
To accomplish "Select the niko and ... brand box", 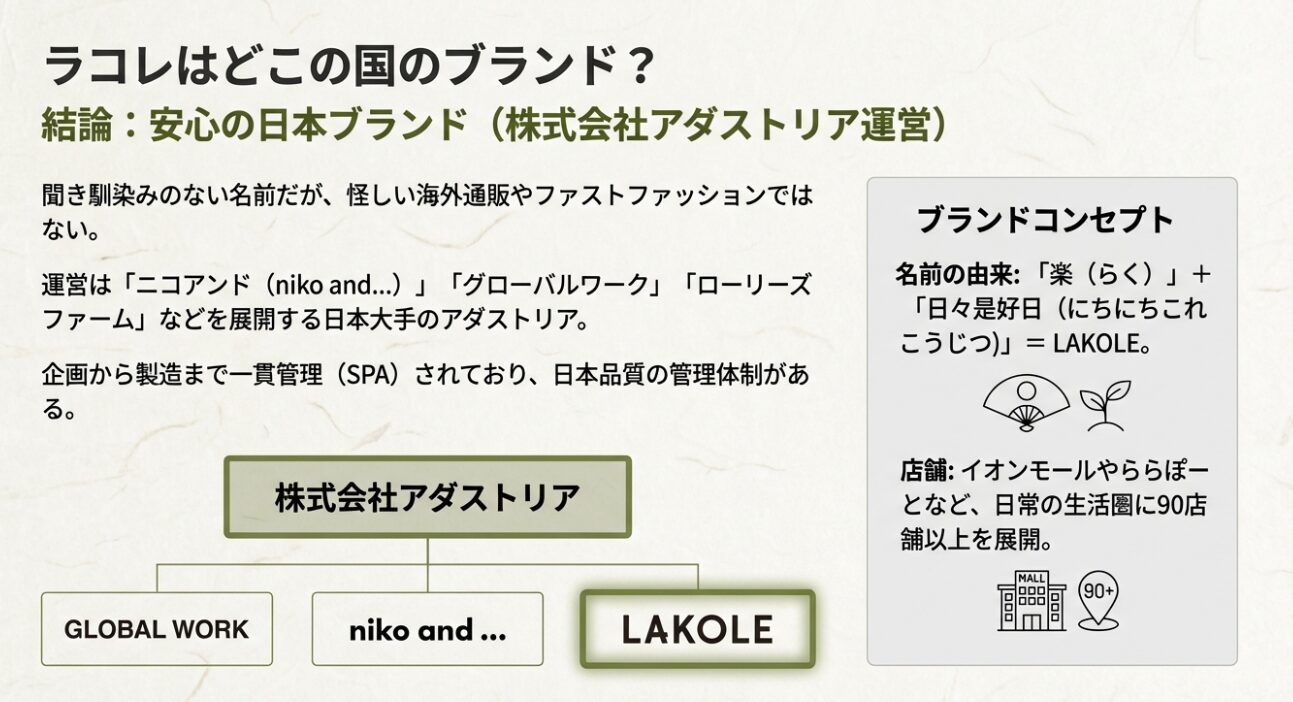I will click(427, 629).
